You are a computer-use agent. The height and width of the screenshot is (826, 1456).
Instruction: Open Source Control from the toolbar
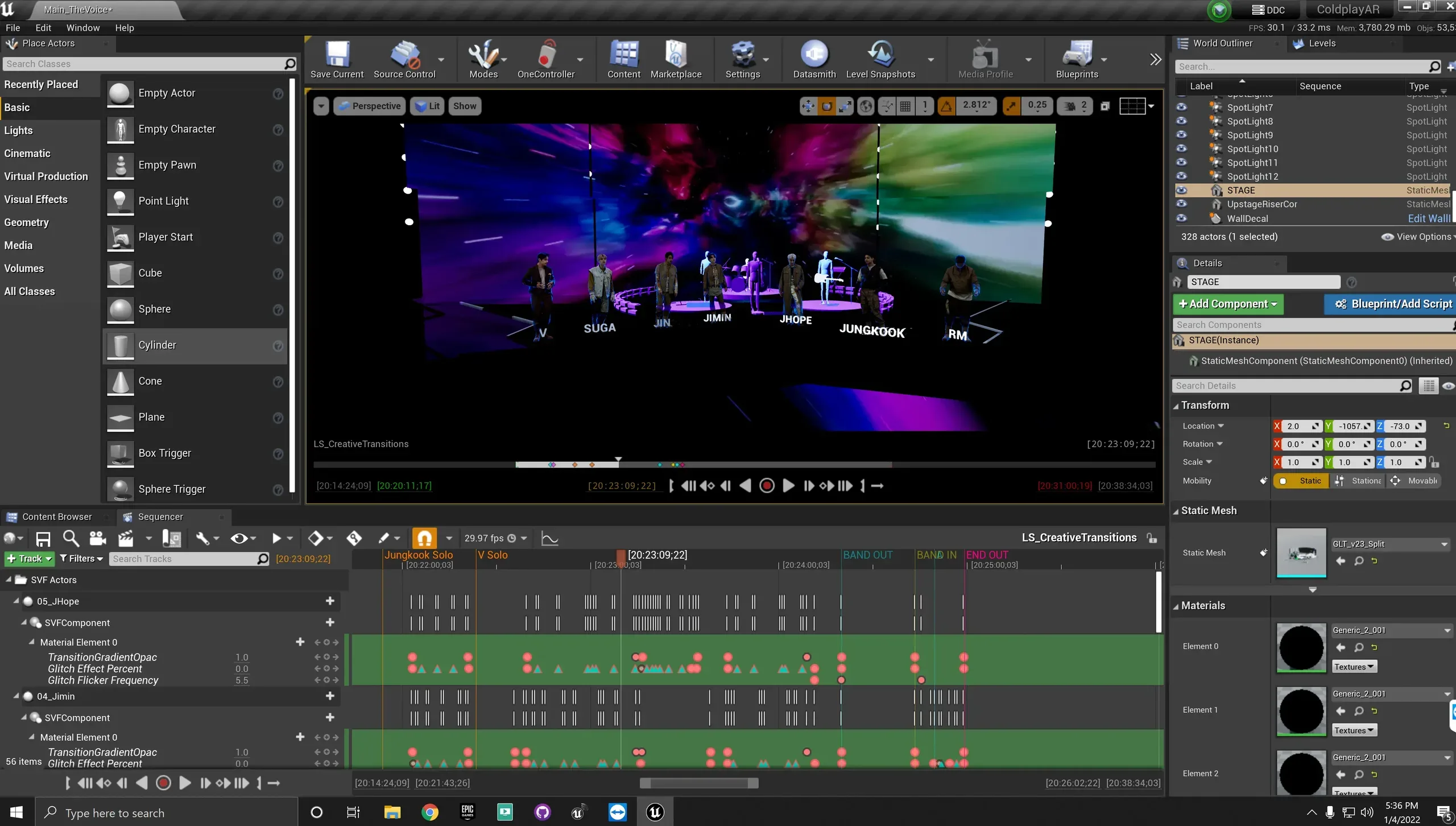[x=404, y=59]
